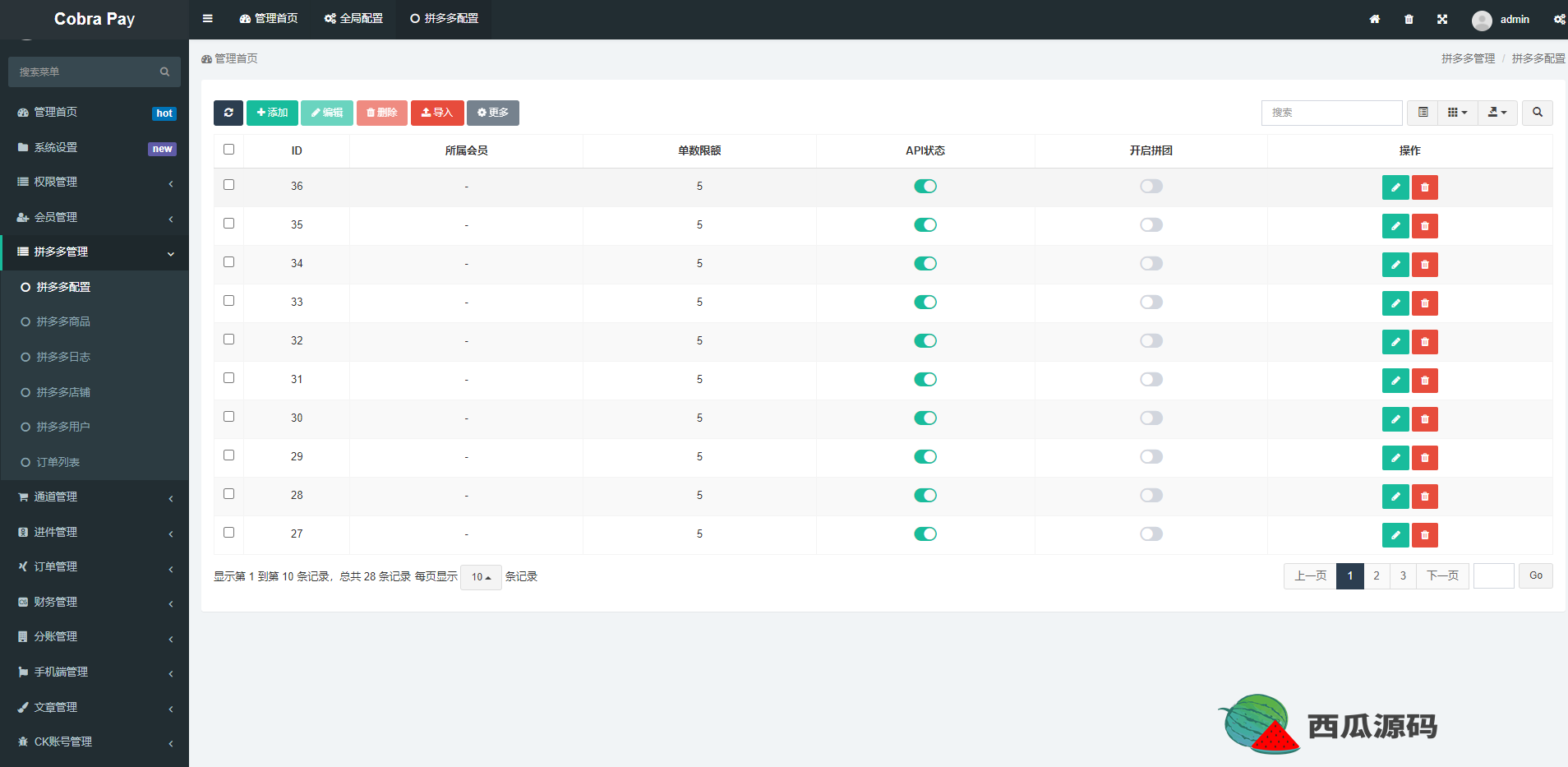Click the gray 更多 button

pyautogui.click(x=493, y=113)
